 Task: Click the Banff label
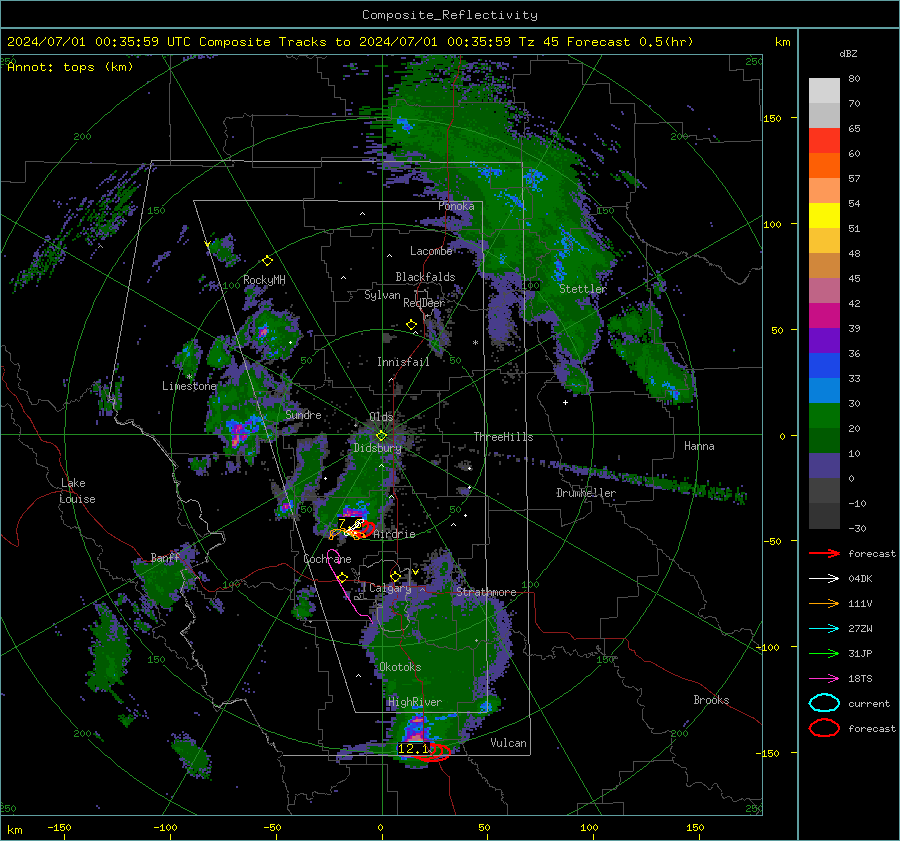[x=165, y=557]
